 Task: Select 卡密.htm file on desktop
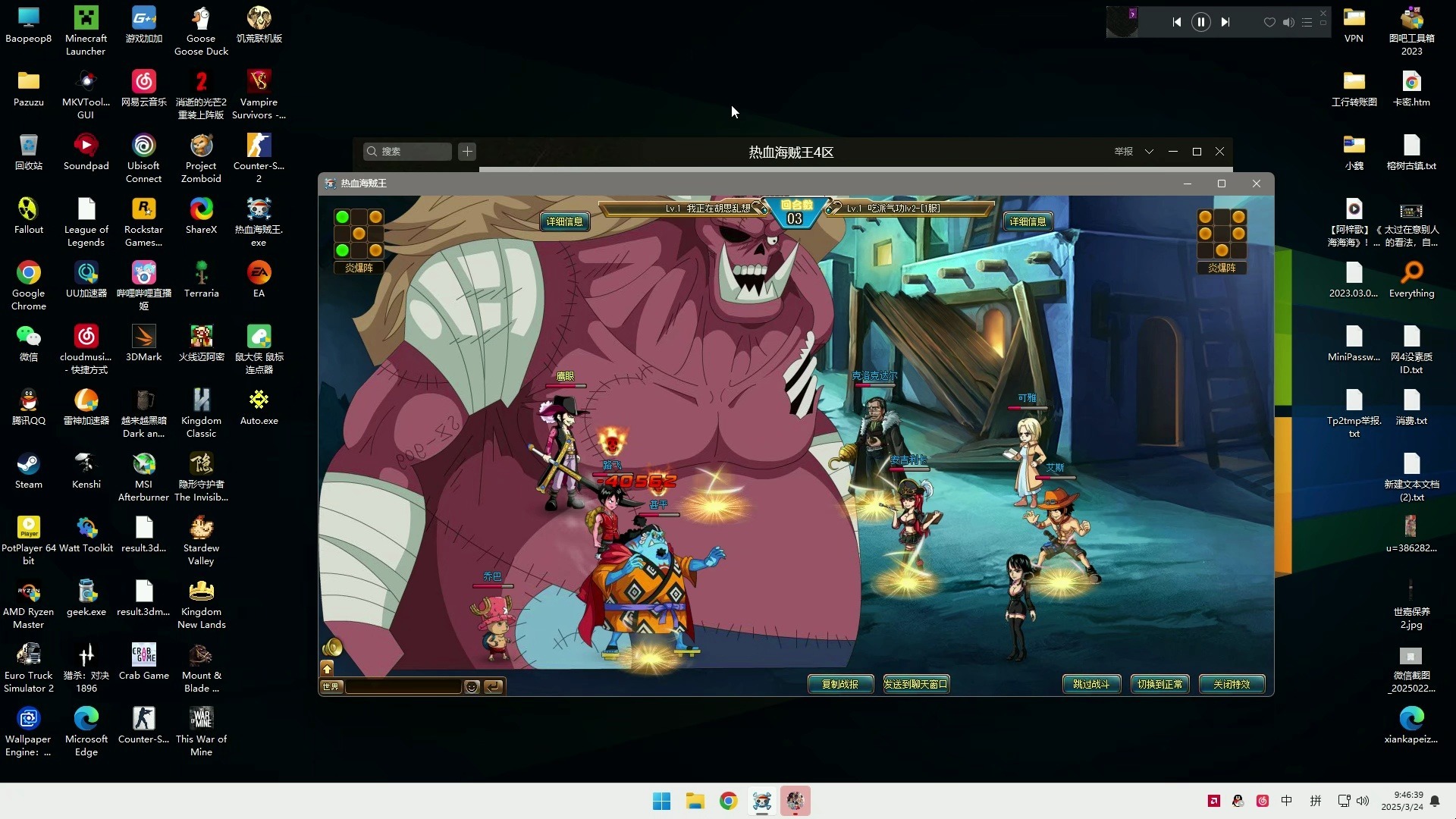pos(1411,89)
